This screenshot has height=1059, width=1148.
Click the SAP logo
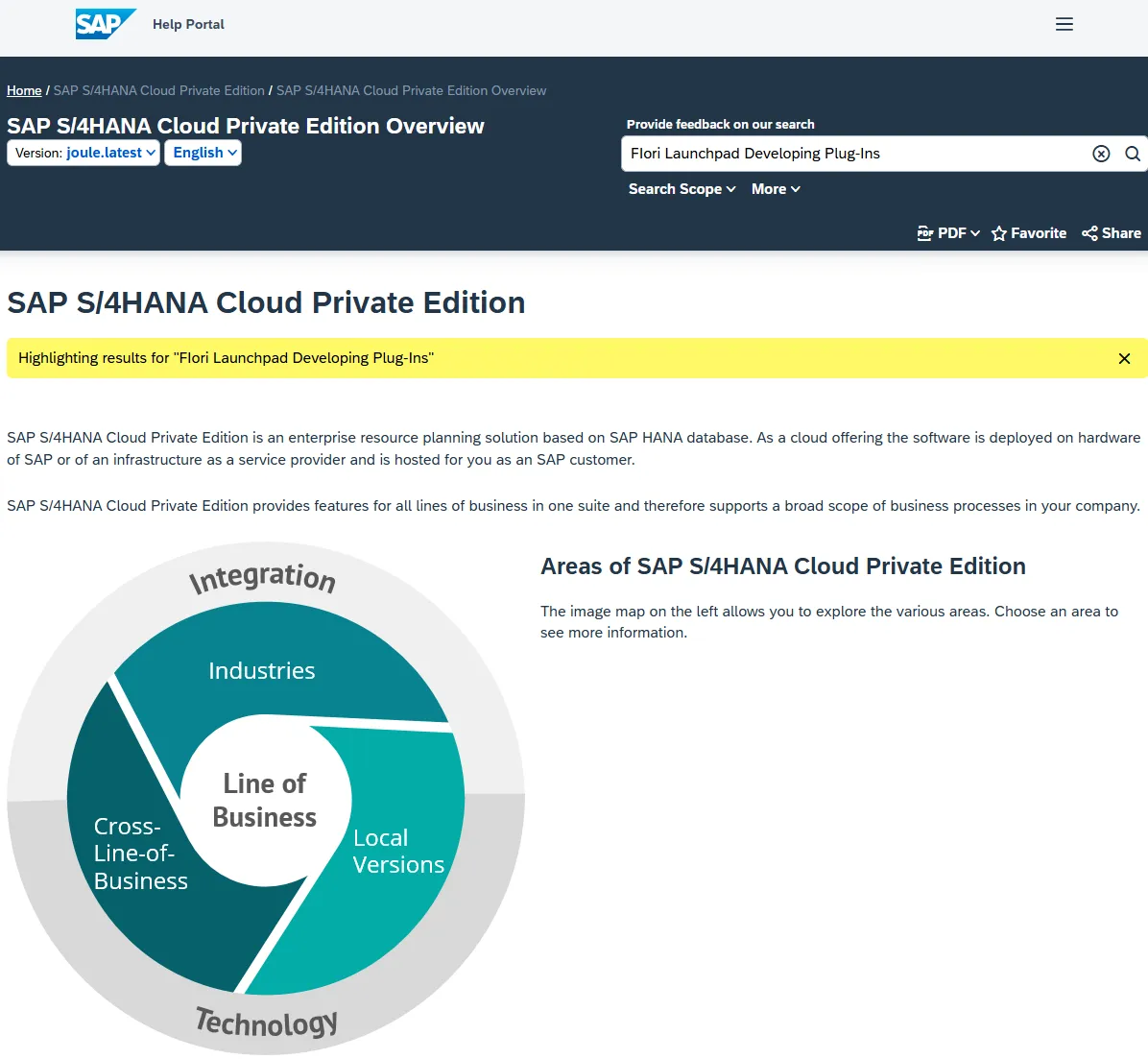(104, 24)
